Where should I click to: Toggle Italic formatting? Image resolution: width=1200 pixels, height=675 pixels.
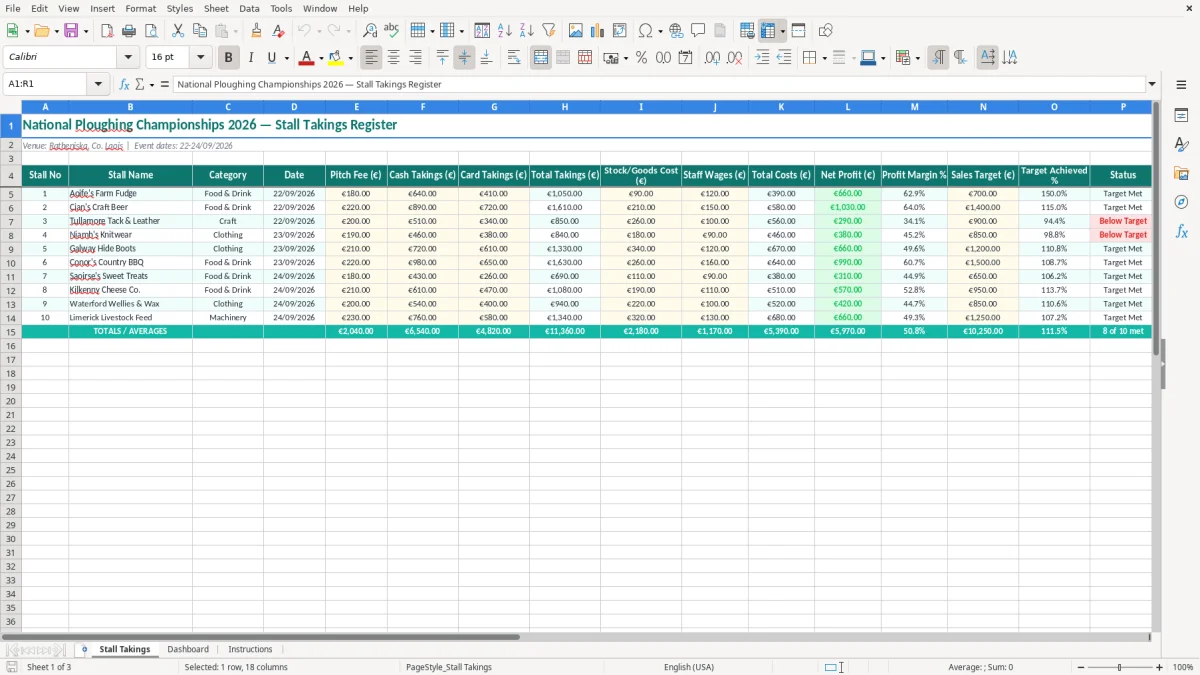tap(250, 58)
